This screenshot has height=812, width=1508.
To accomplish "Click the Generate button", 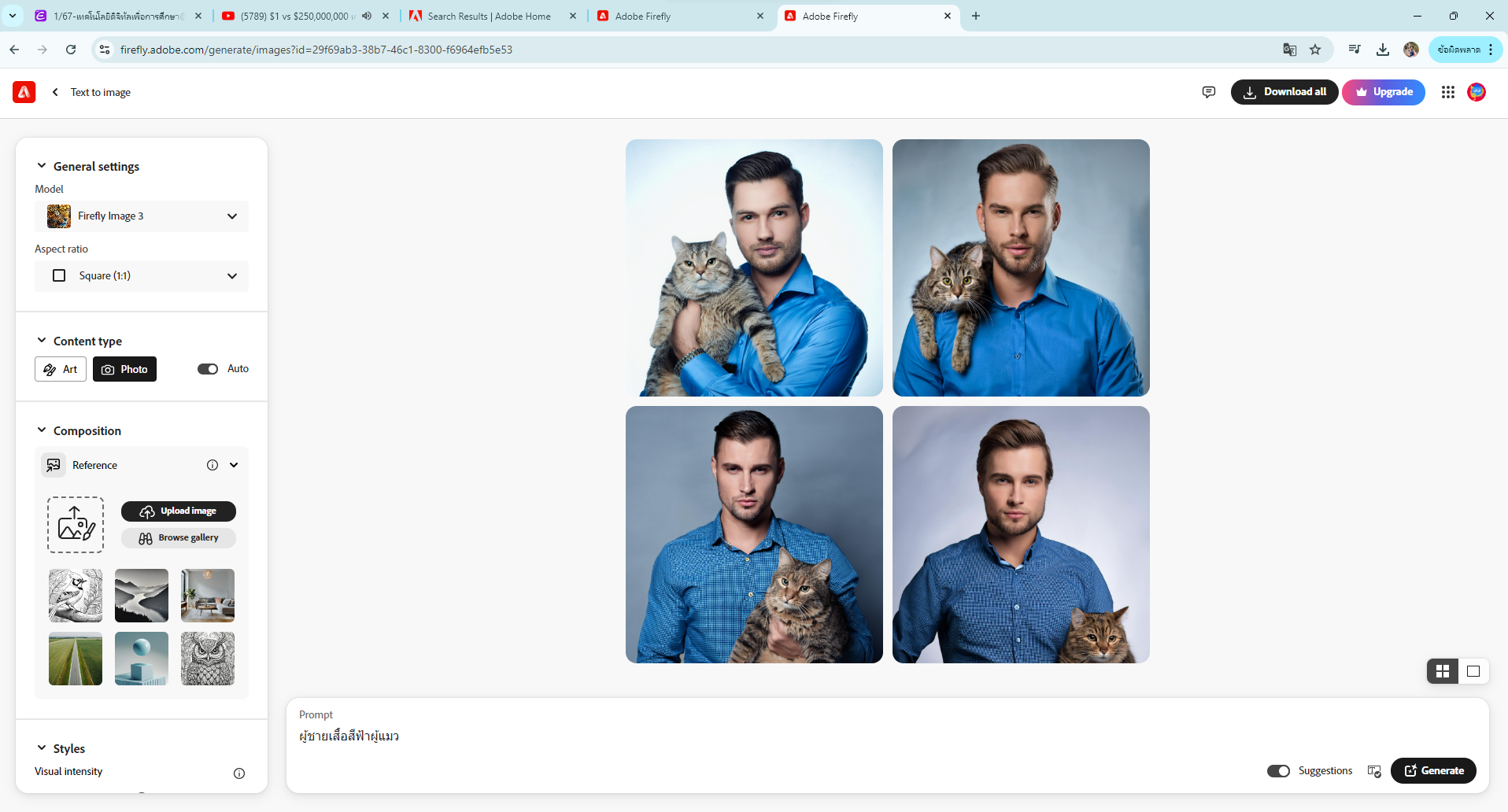I will click(1433, 771).
